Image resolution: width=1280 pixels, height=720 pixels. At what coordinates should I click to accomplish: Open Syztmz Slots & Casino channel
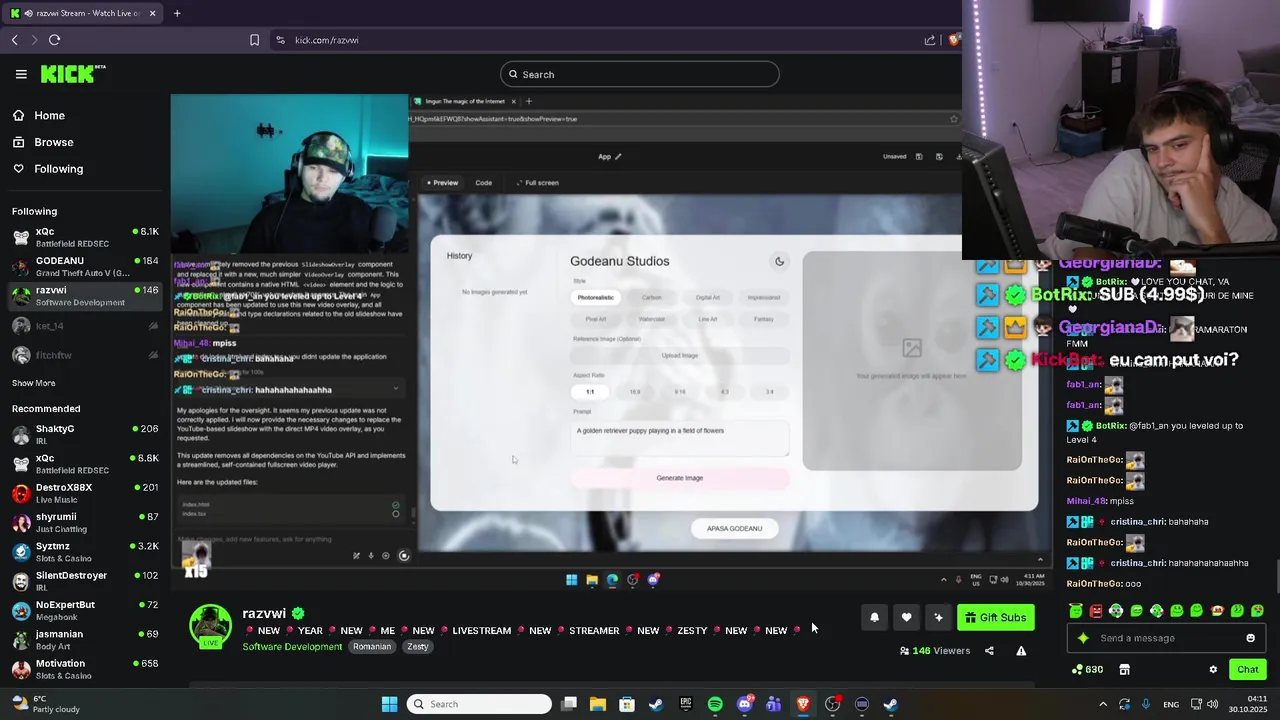point(85,552)
